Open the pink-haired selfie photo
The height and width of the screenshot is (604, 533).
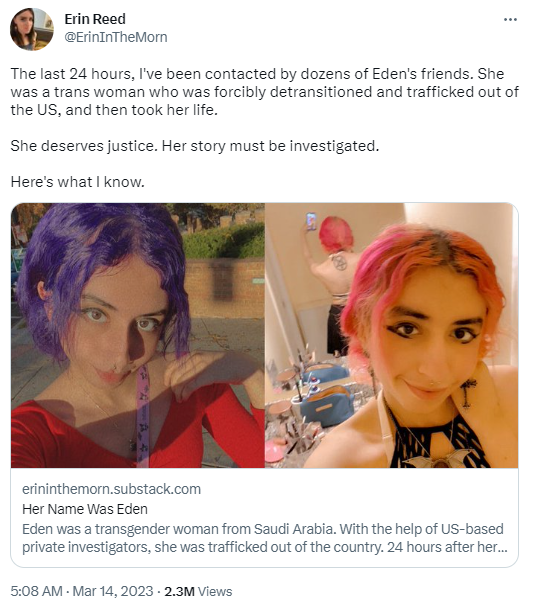pyautogui.click(x=392, y=335)
